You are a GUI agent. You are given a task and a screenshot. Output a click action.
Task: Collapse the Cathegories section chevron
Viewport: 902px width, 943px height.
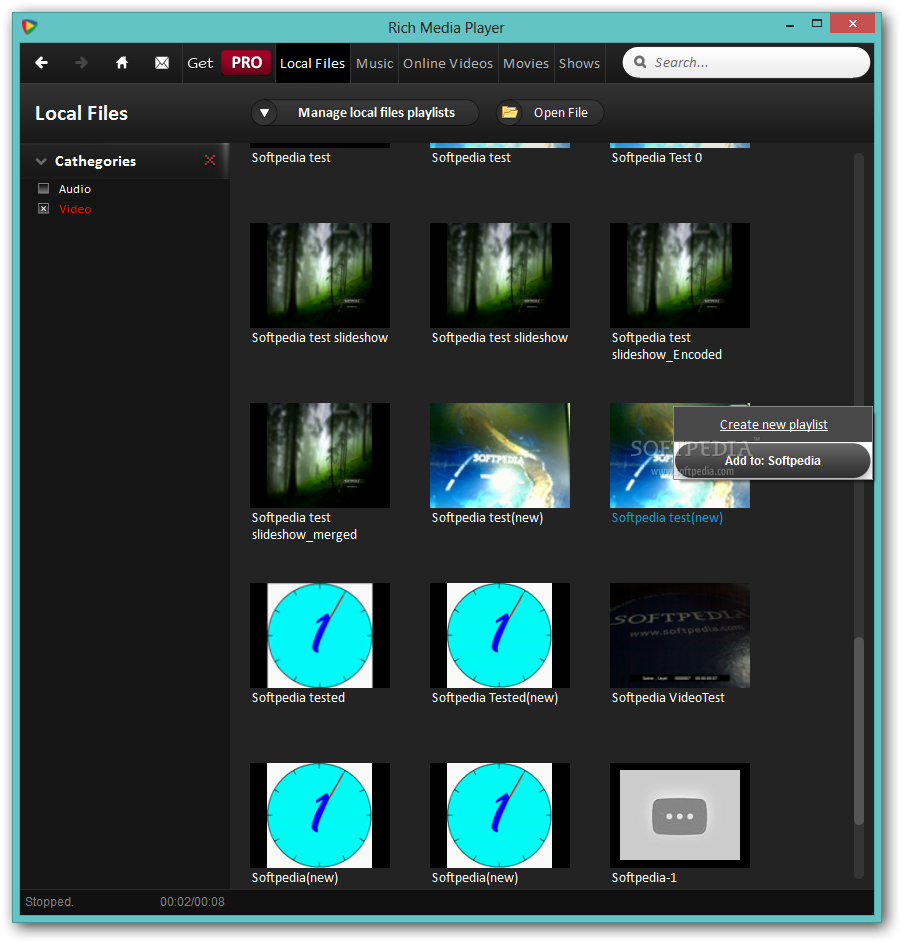tap(41, 161)
